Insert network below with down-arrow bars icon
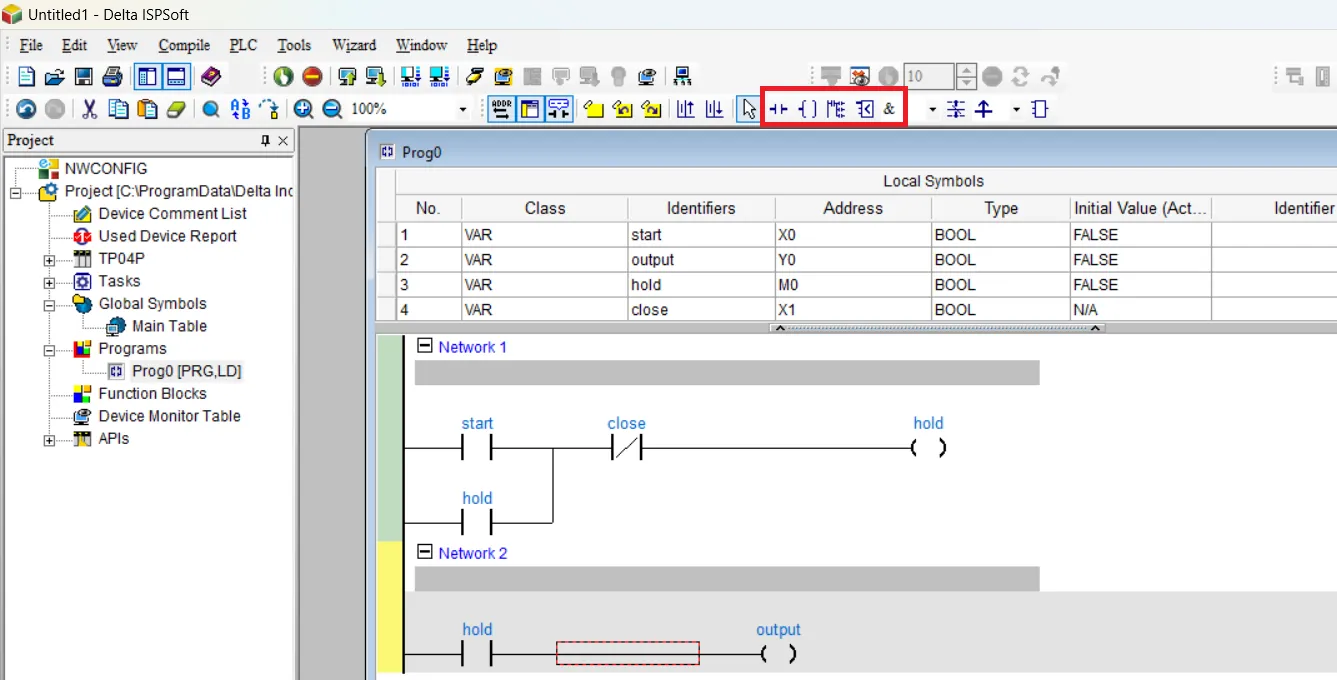The image size is (1337, 680). pos(714,109)
